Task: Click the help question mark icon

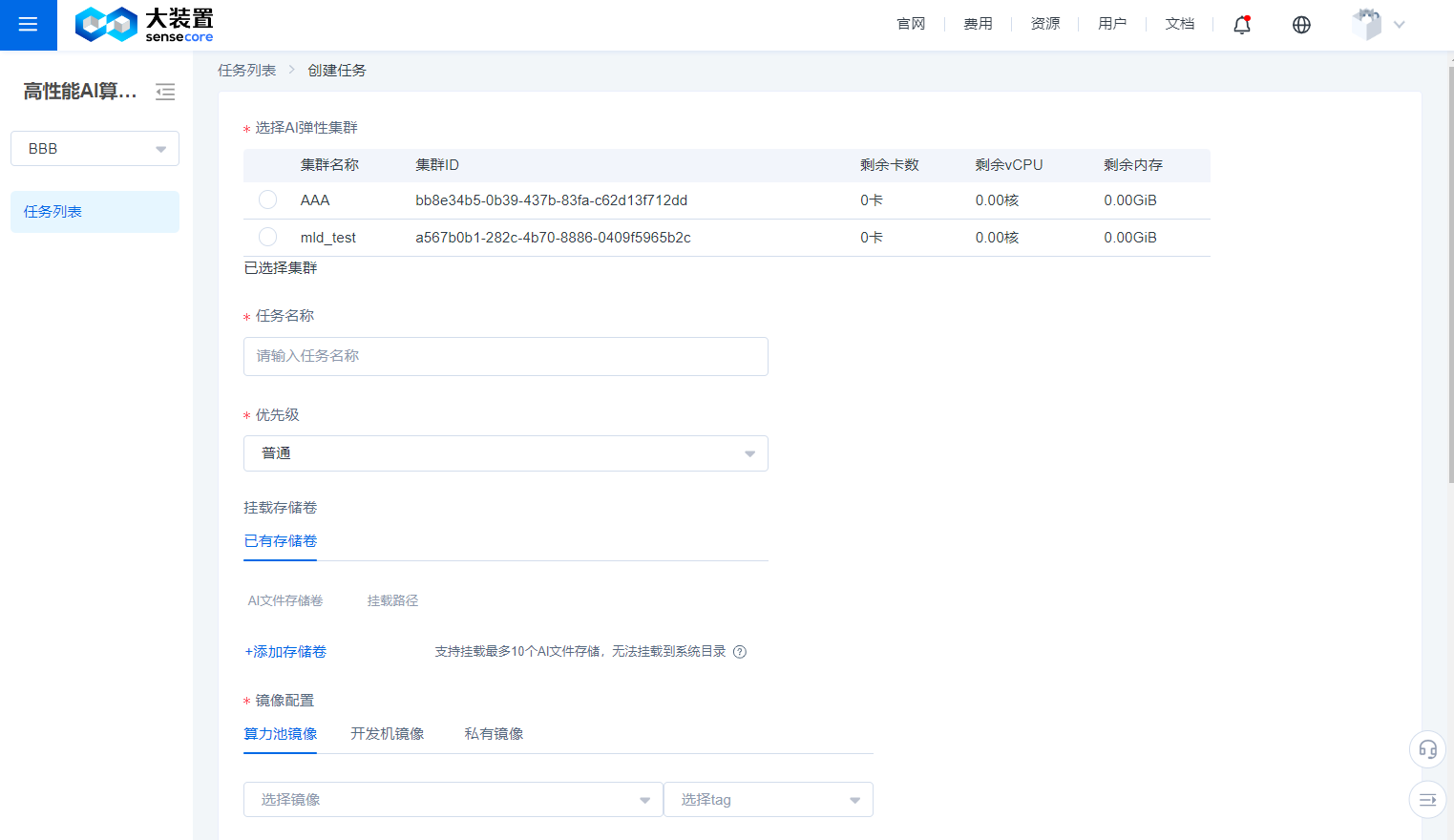Action: click(x=740, y=652)
